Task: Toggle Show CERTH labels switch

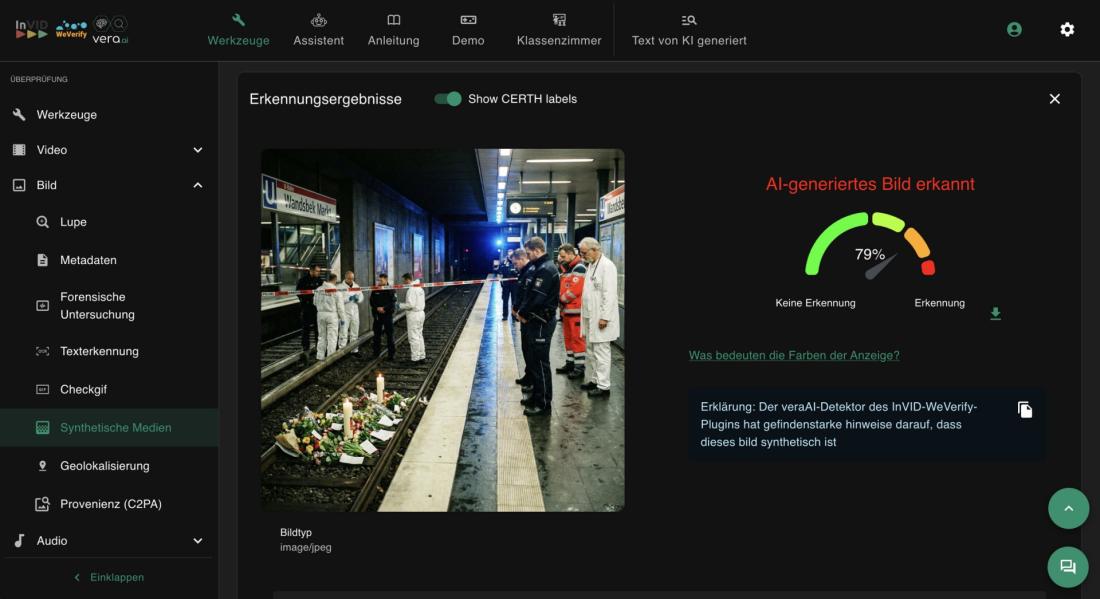Action: pos(448,99)
